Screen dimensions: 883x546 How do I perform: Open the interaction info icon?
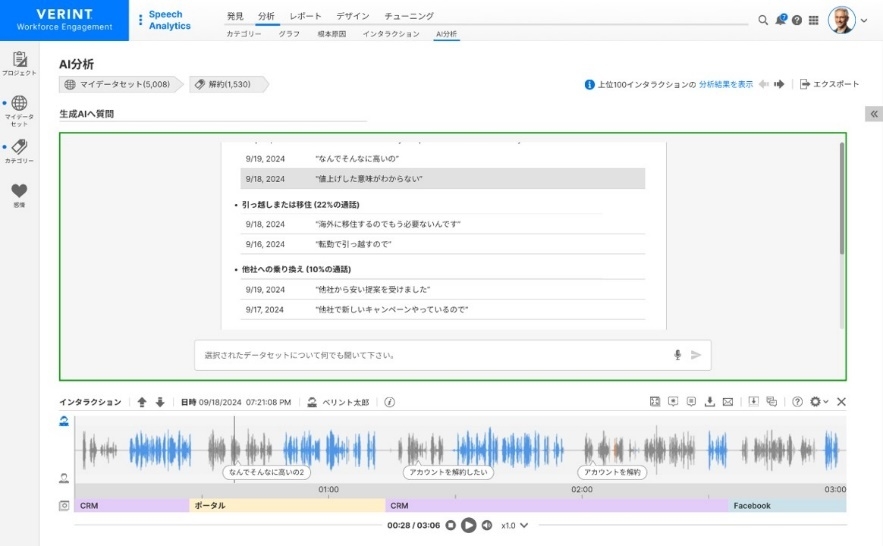(x=389, y=402)
